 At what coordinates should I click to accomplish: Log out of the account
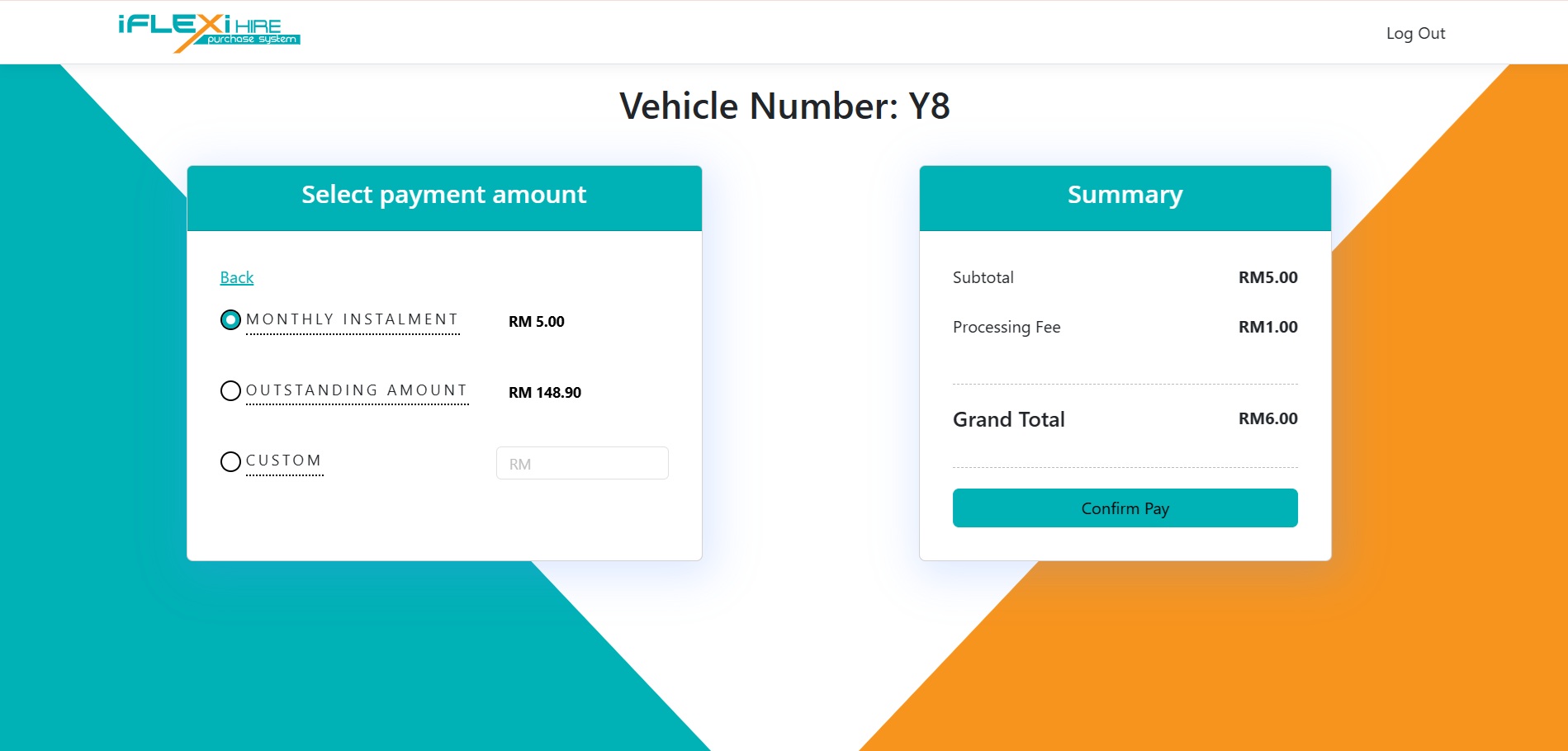click(1415, 33)
